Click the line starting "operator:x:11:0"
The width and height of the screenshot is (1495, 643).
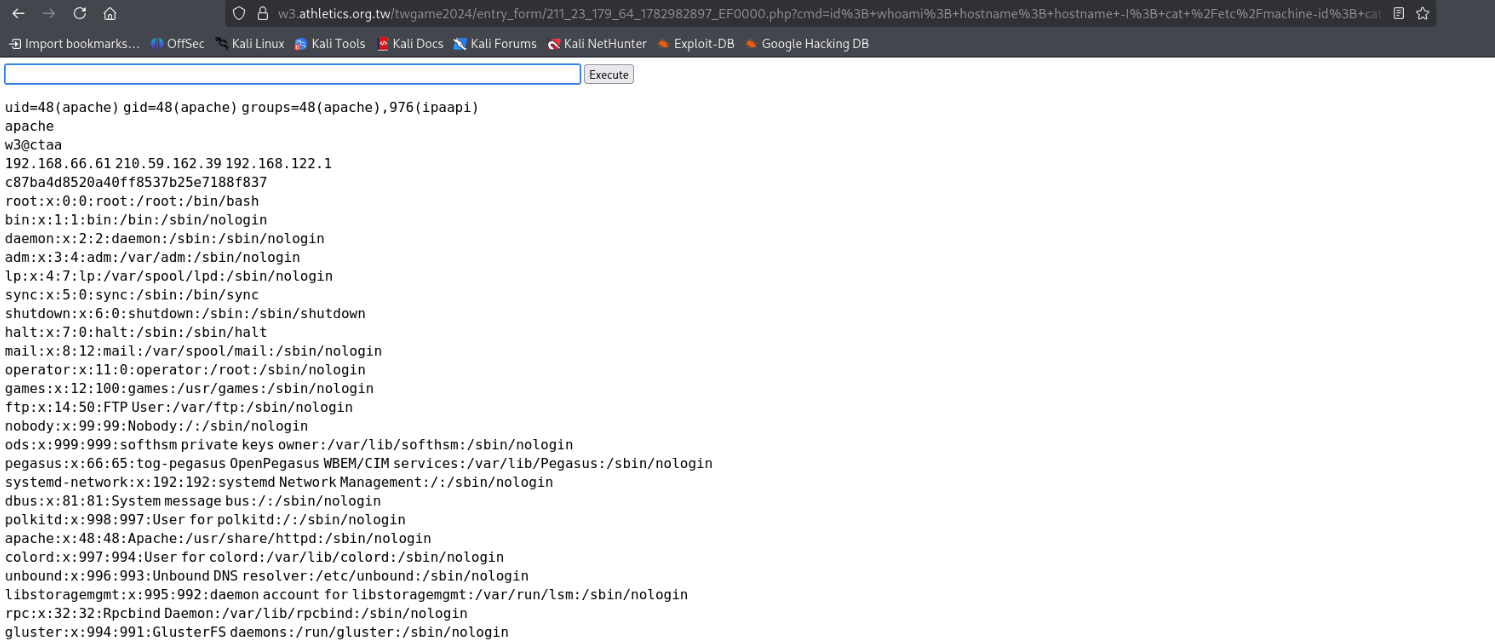[x=185, y=370]
